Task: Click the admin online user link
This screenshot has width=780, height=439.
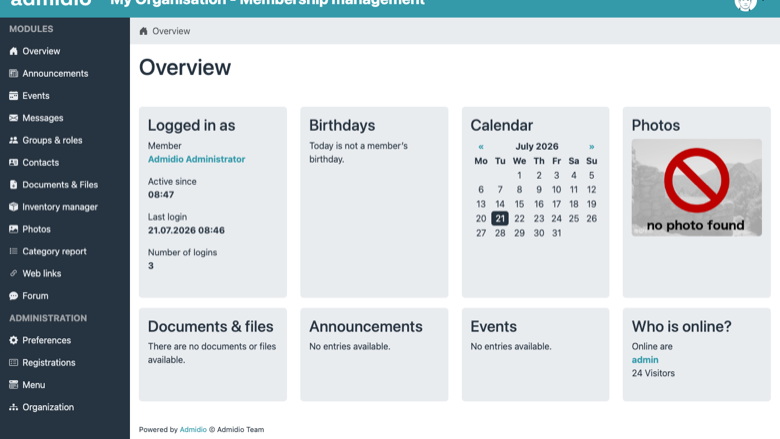Action: (645, 359)
